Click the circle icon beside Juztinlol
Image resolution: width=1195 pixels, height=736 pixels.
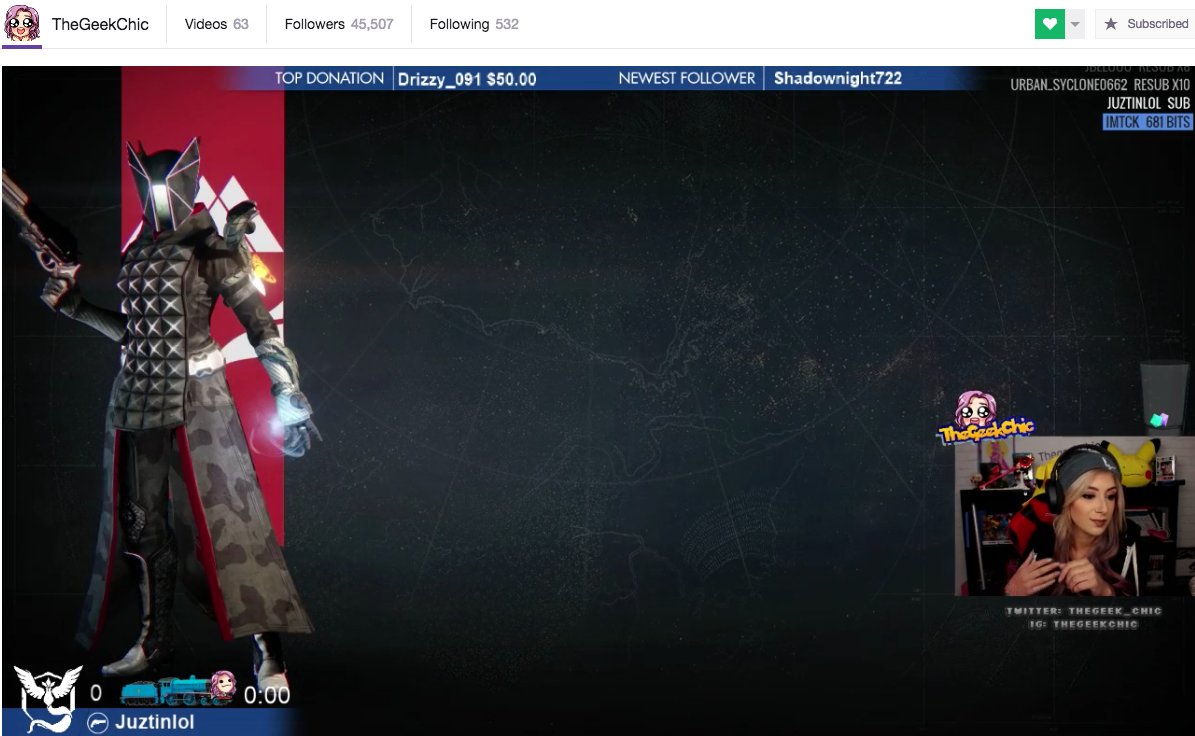pyautogui.click(x=98, y=722)
